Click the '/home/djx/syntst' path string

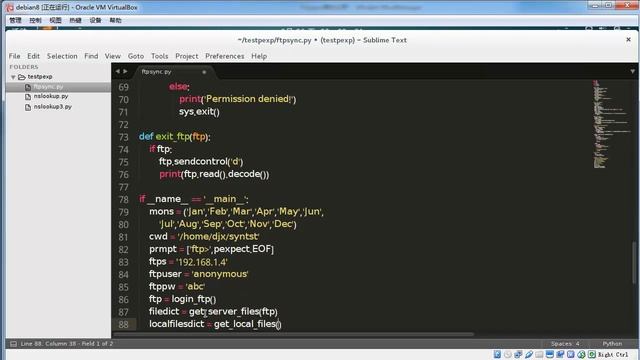coord(218,236)
